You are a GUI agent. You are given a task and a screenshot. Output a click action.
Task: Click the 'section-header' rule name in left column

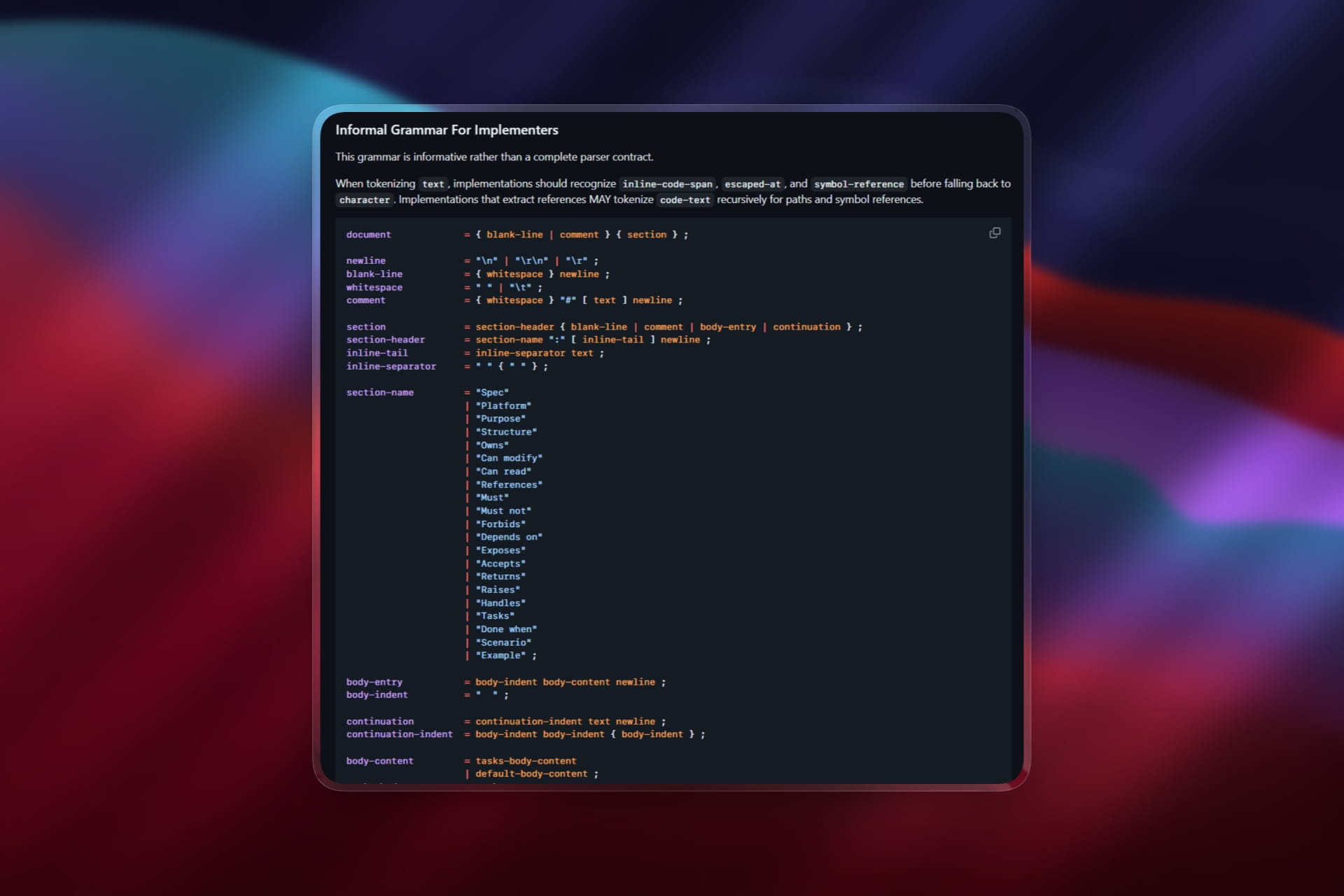pos(385,340)
